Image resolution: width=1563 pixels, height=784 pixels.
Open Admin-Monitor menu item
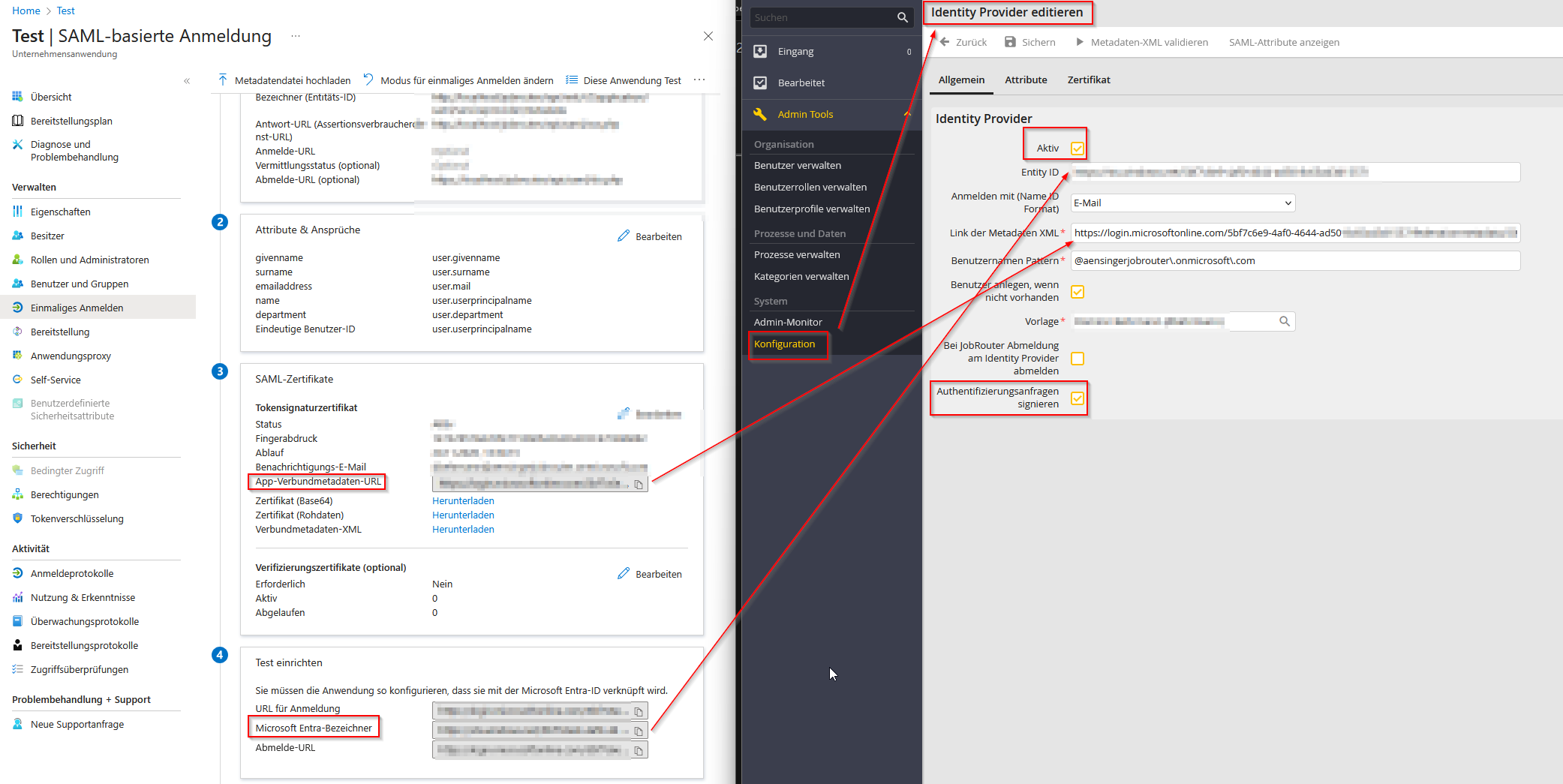[788, 323]
